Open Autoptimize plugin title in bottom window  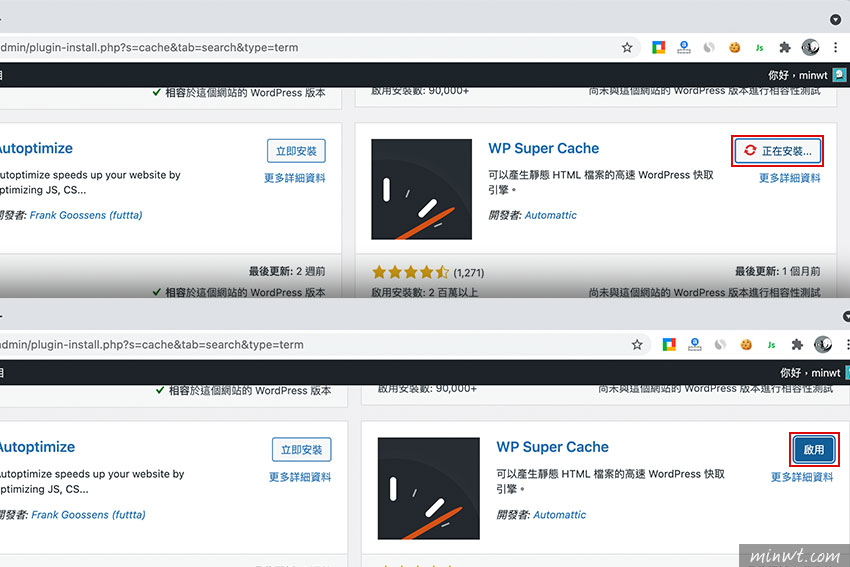point(37,447)
